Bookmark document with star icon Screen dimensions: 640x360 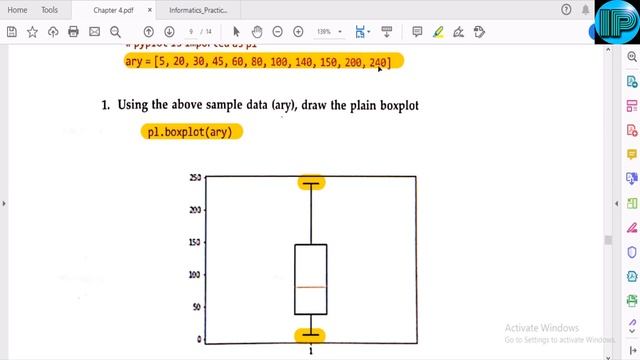(32, 32)
